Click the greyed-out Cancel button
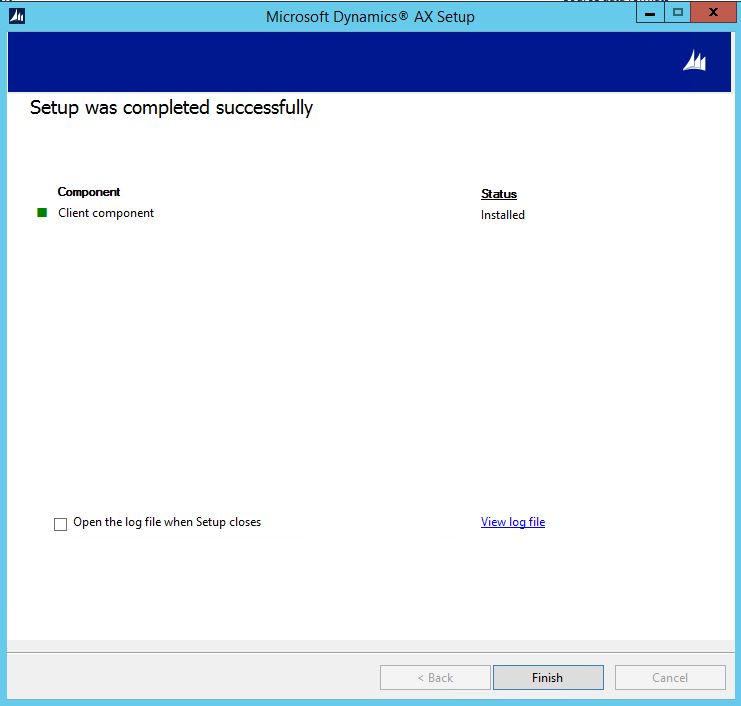 pyautogui.click(x=670, y=677)
